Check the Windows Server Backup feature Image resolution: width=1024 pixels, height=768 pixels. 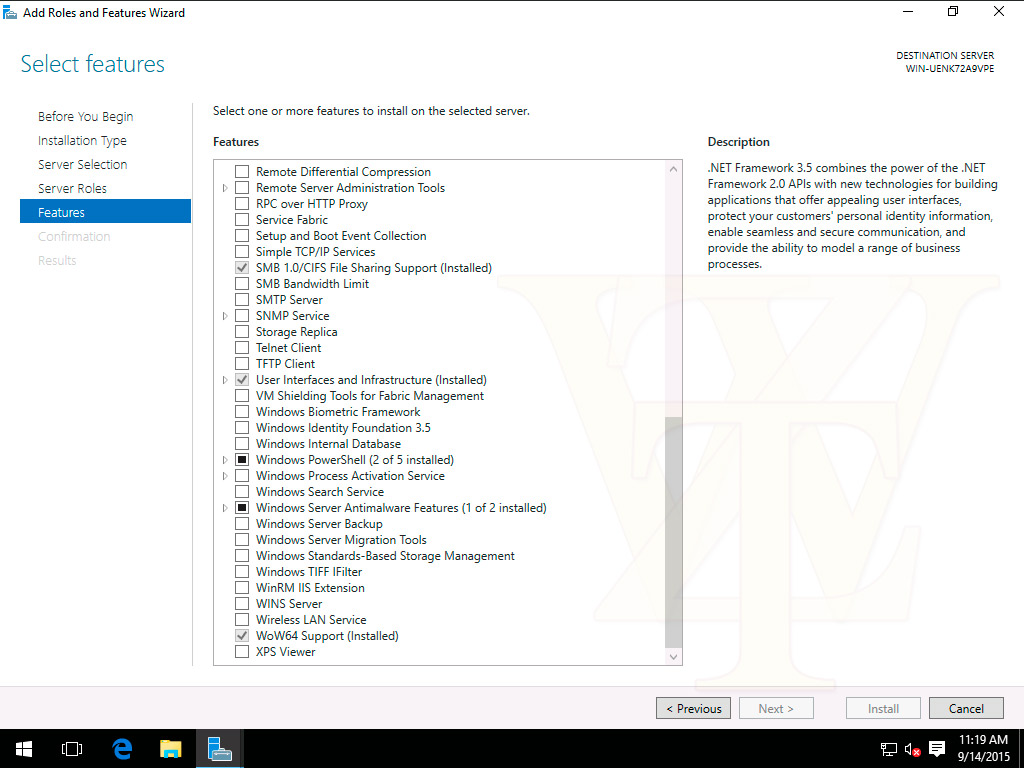click(242, 524)
